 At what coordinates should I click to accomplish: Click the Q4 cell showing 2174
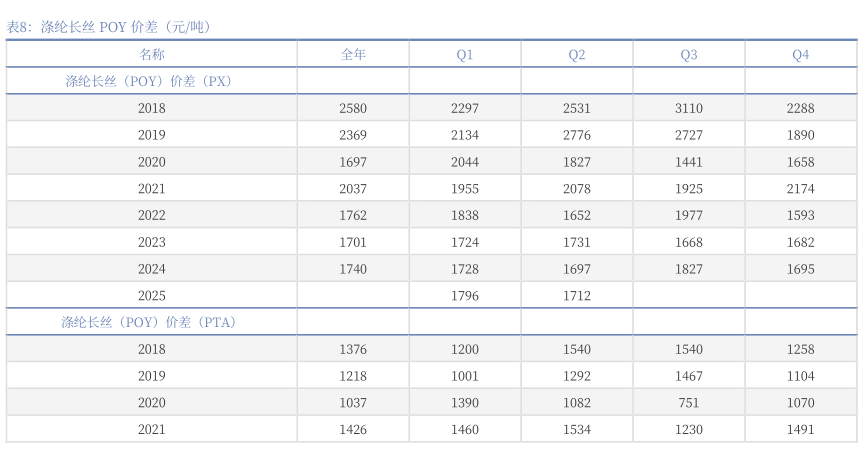[x=801, y=188]
